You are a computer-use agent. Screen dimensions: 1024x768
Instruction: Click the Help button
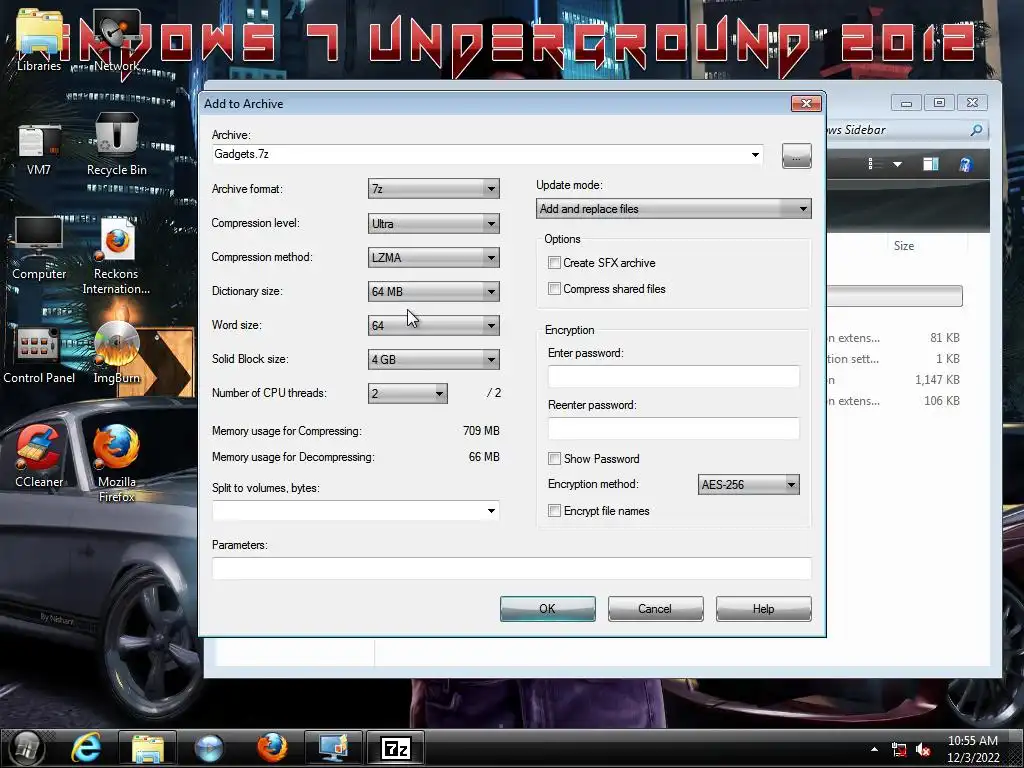(763, 609)
